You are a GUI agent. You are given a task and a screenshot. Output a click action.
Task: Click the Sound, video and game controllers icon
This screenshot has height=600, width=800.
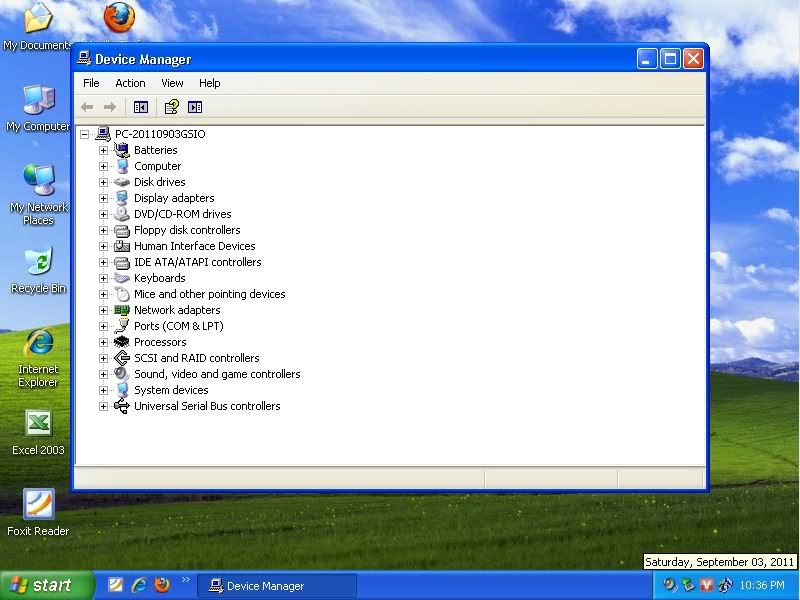pyautogui.click(x=122, y=373)
